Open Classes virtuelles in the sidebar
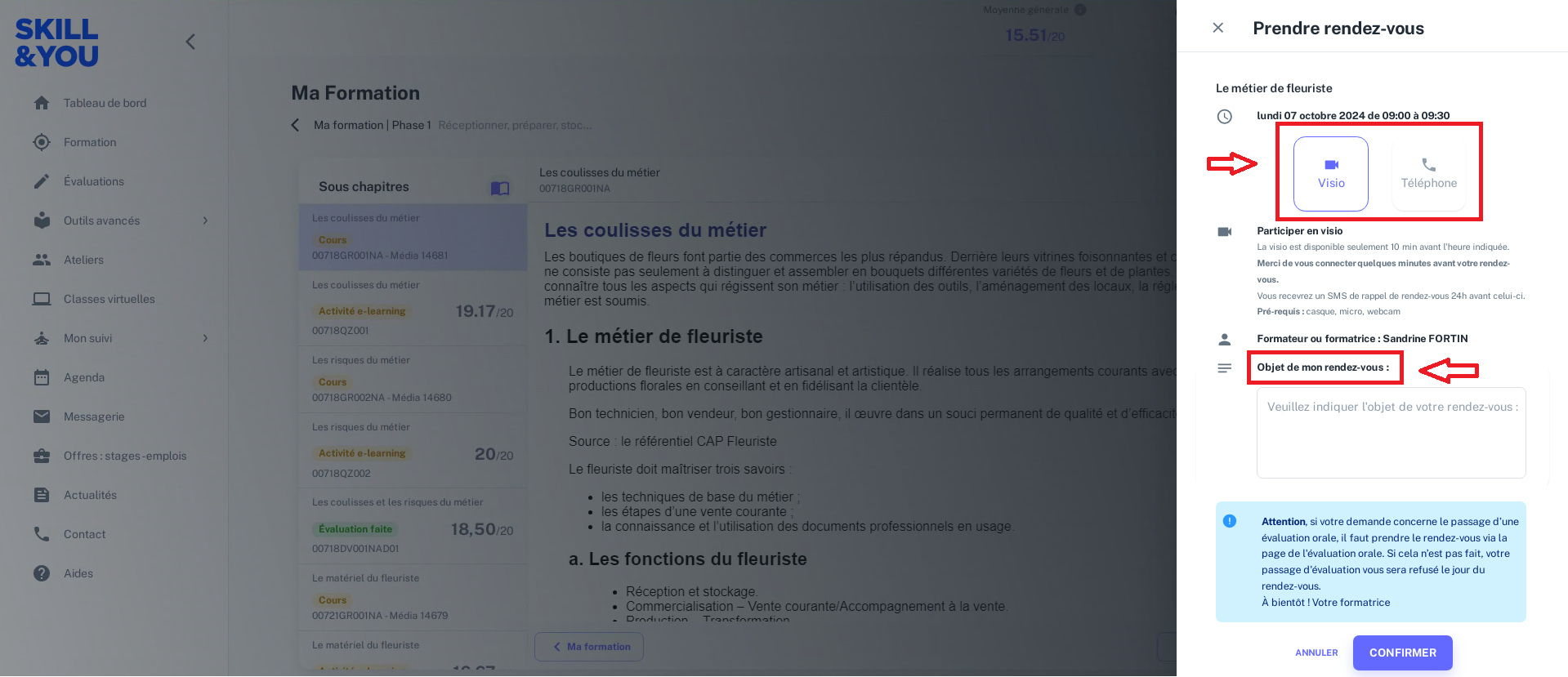The image size is (1568, 677). click(x=109, y=299)
